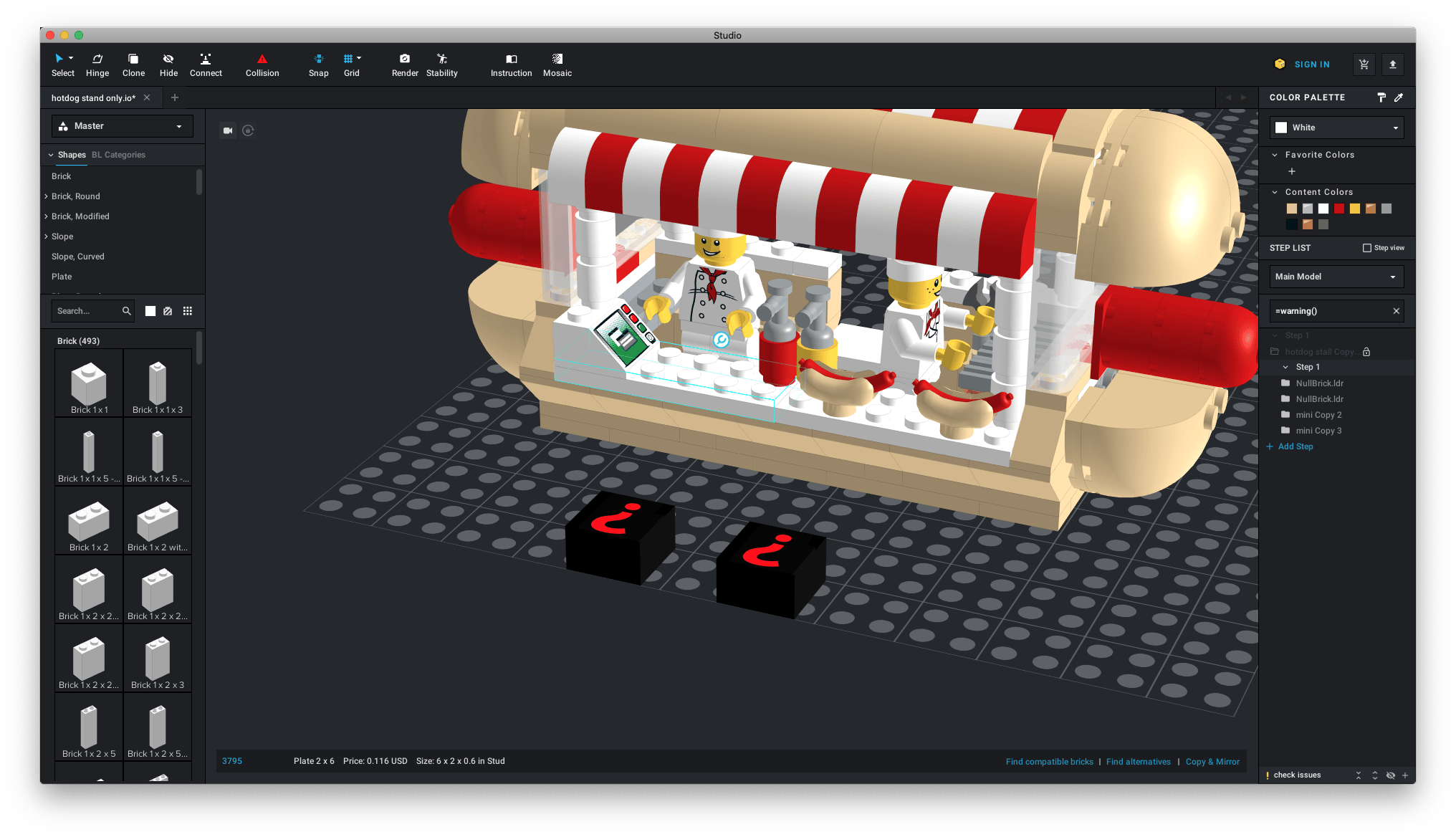
Task: Open the Master palette dropdown
Action: click(x=122, y=126)
